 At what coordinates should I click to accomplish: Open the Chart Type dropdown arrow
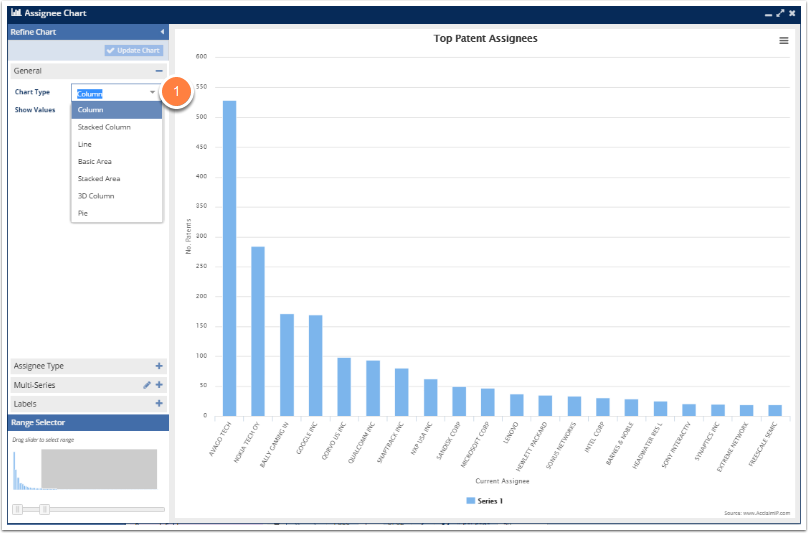(x=153, y=92)
